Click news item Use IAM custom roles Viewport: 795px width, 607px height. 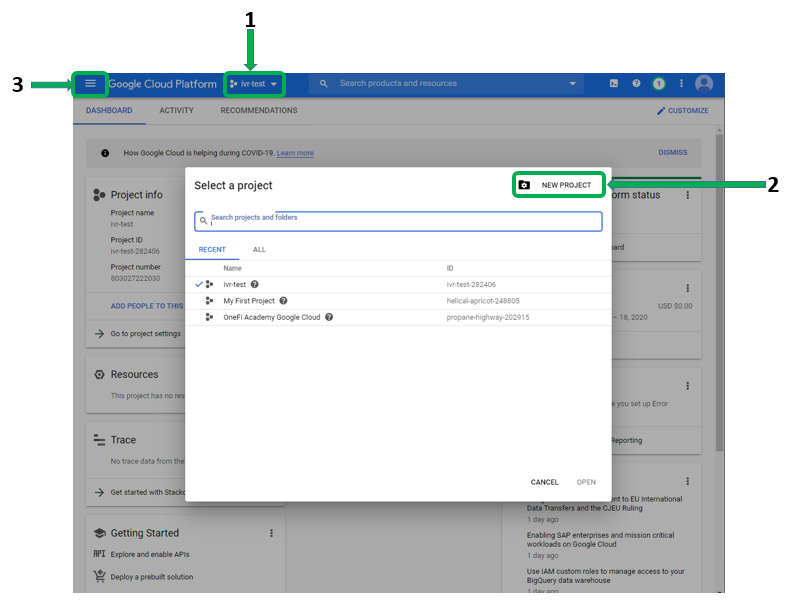(605, 576)
